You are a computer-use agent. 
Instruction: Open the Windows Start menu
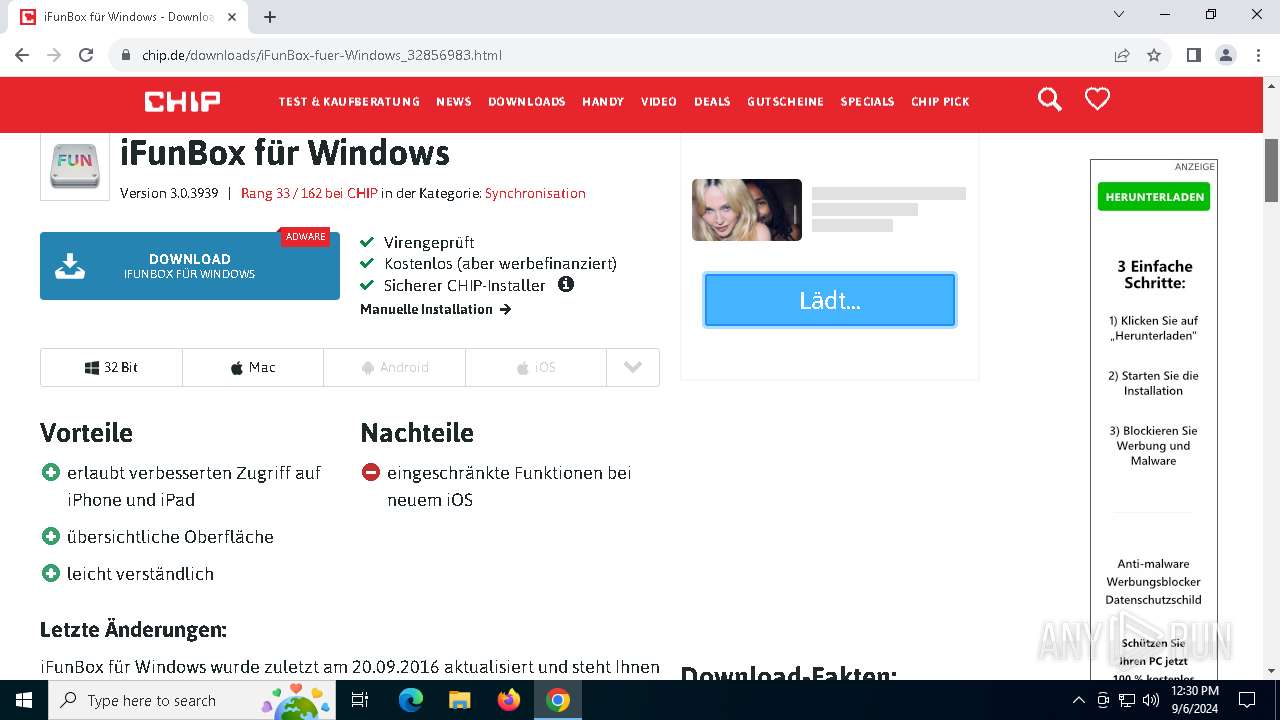(23, 700)
